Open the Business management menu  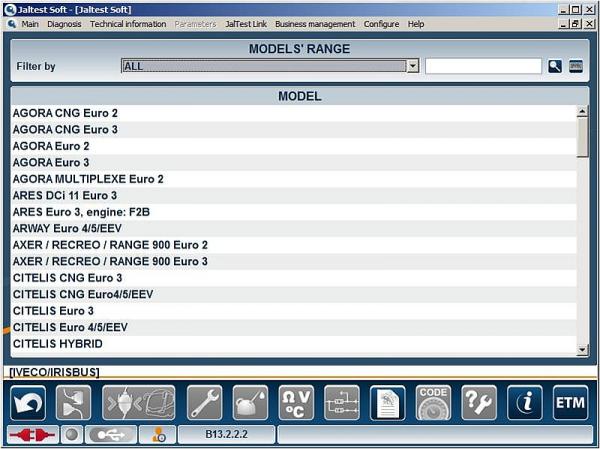(x=315, y=24)
